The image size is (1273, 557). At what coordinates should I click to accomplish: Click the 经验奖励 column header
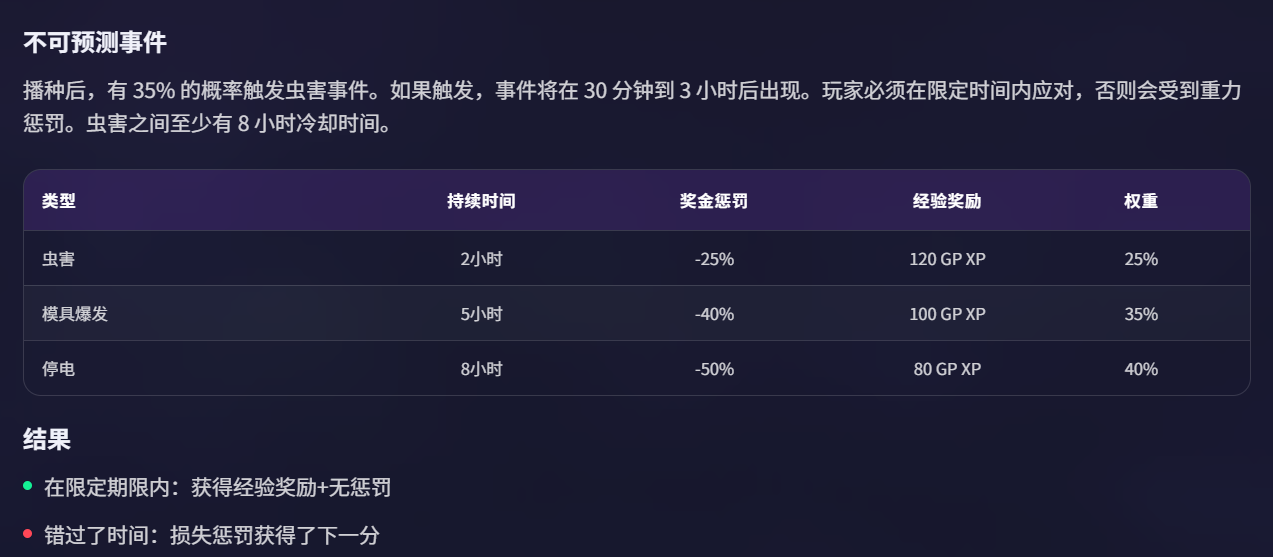947,201
